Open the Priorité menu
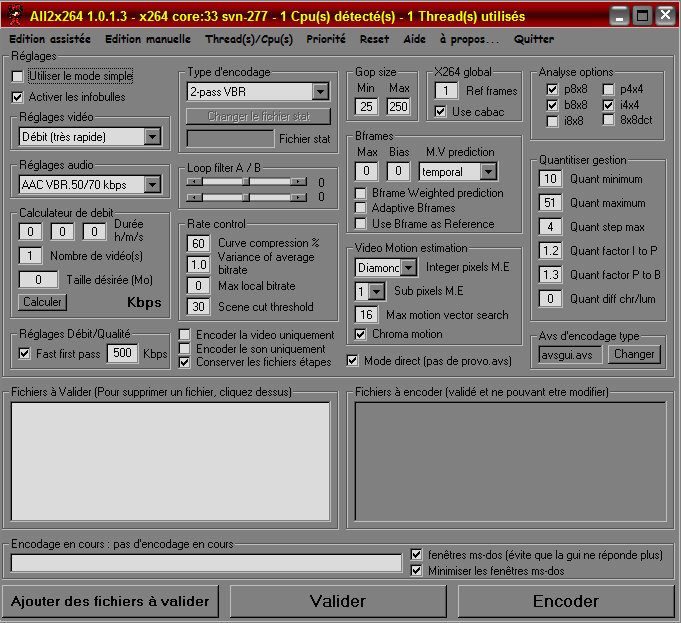This screenshot has height=623, width=681. click(327, 39)
